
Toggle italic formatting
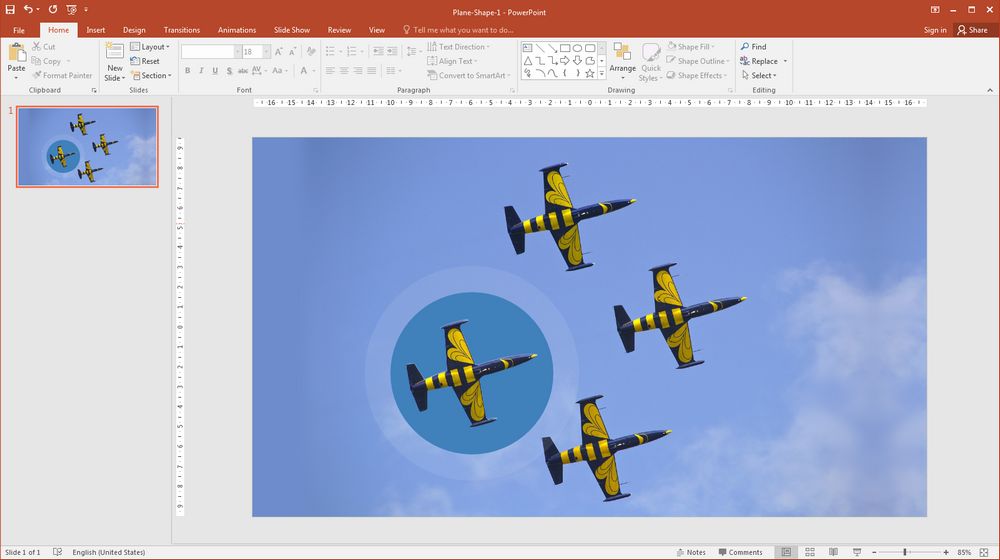point(201,71)
